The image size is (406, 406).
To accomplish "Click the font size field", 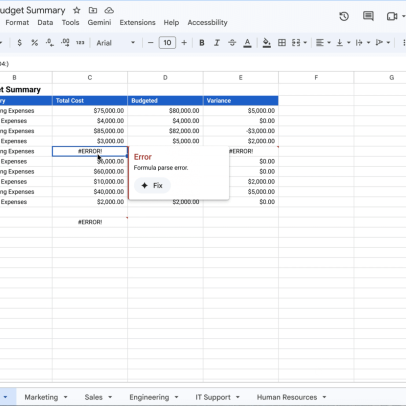I will [167, 43].
